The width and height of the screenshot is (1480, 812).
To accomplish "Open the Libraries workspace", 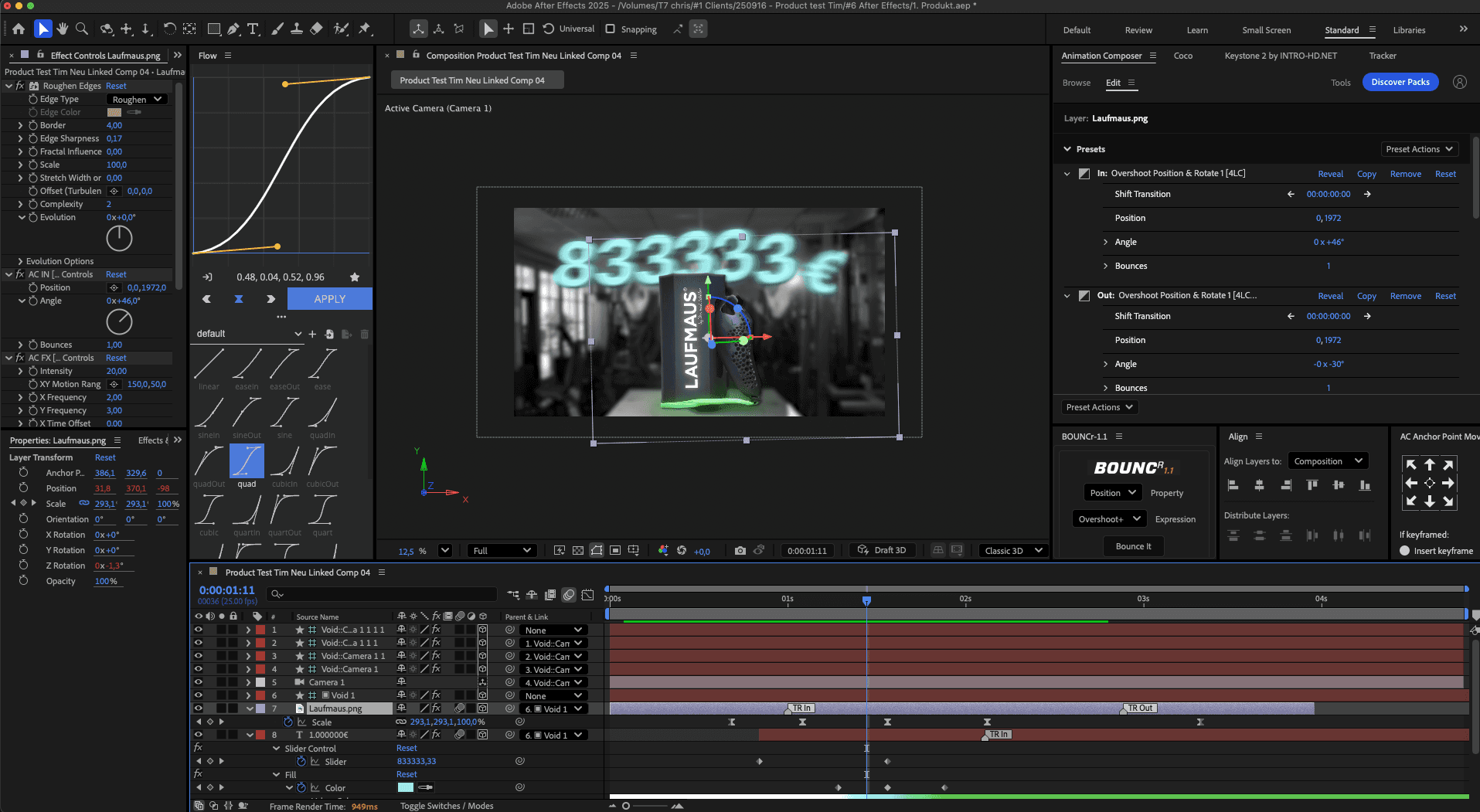I will tap(1409, 30).
